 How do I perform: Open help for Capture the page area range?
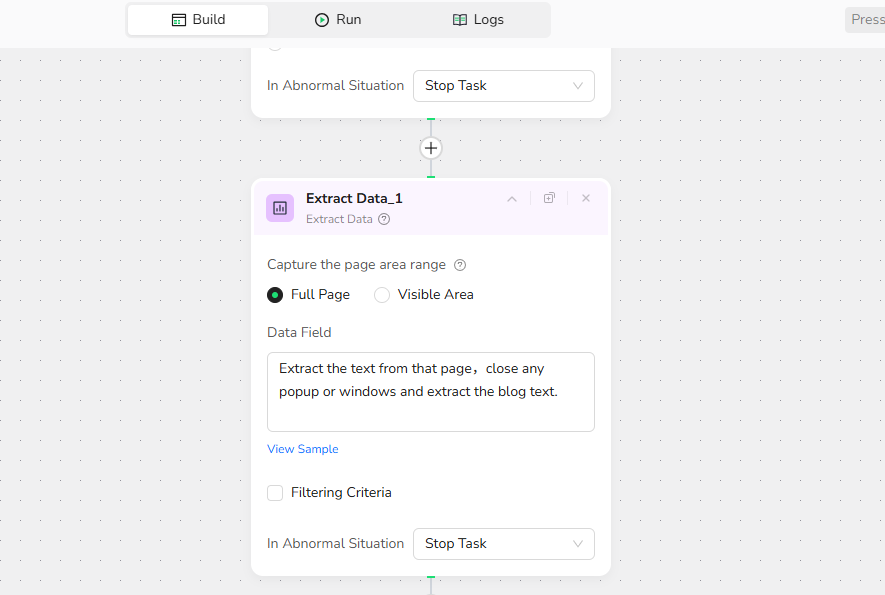[x=460, y=265]
